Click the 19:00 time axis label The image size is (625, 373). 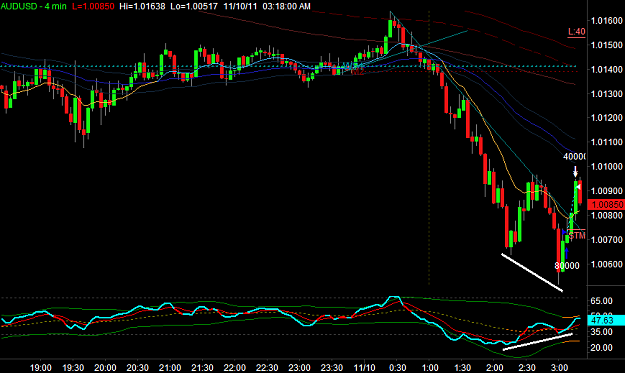41,367
